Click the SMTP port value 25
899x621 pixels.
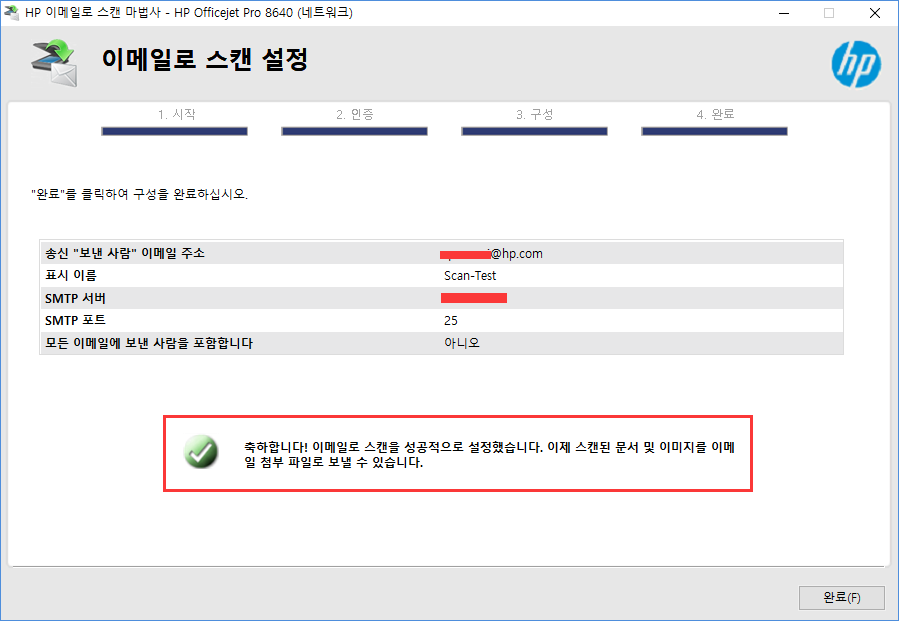point(451,321)
